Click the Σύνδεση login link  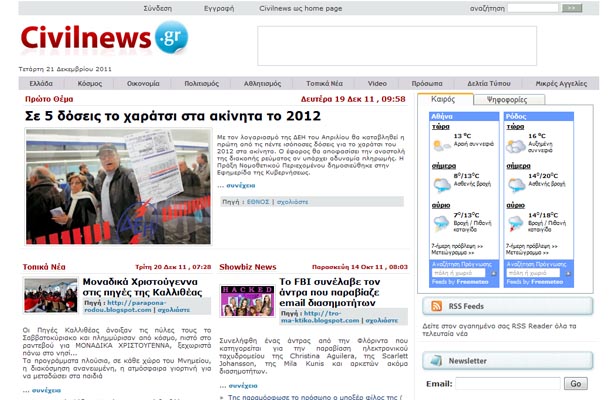(158, 7)
